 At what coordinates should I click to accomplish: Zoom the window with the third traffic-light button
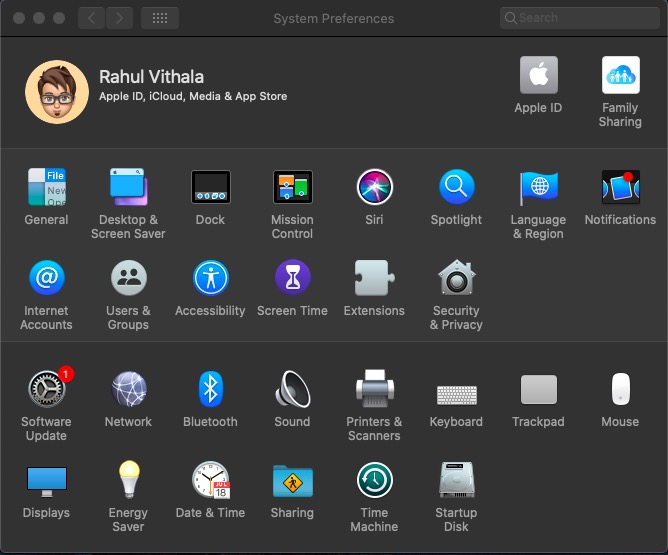point(59,18)
